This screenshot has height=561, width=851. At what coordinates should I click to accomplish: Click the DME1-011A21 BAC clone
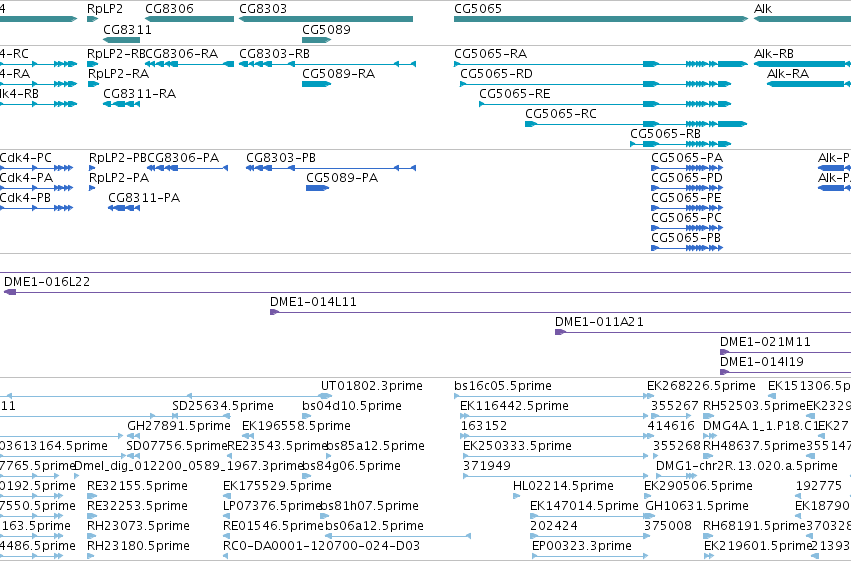point(703,333)
